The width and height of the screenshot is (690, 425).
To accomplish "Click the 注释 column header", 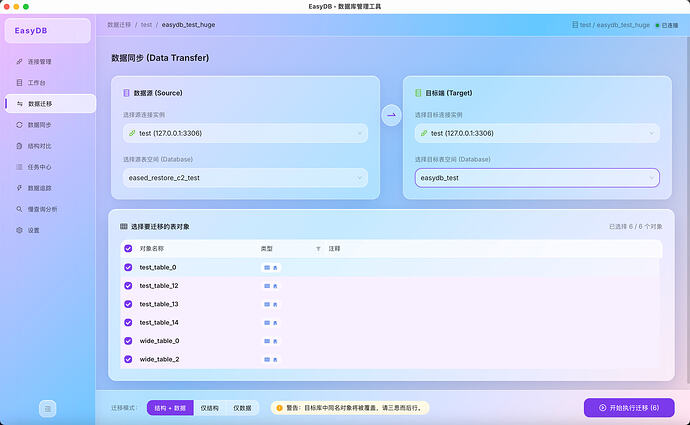I will coord(334,249).
